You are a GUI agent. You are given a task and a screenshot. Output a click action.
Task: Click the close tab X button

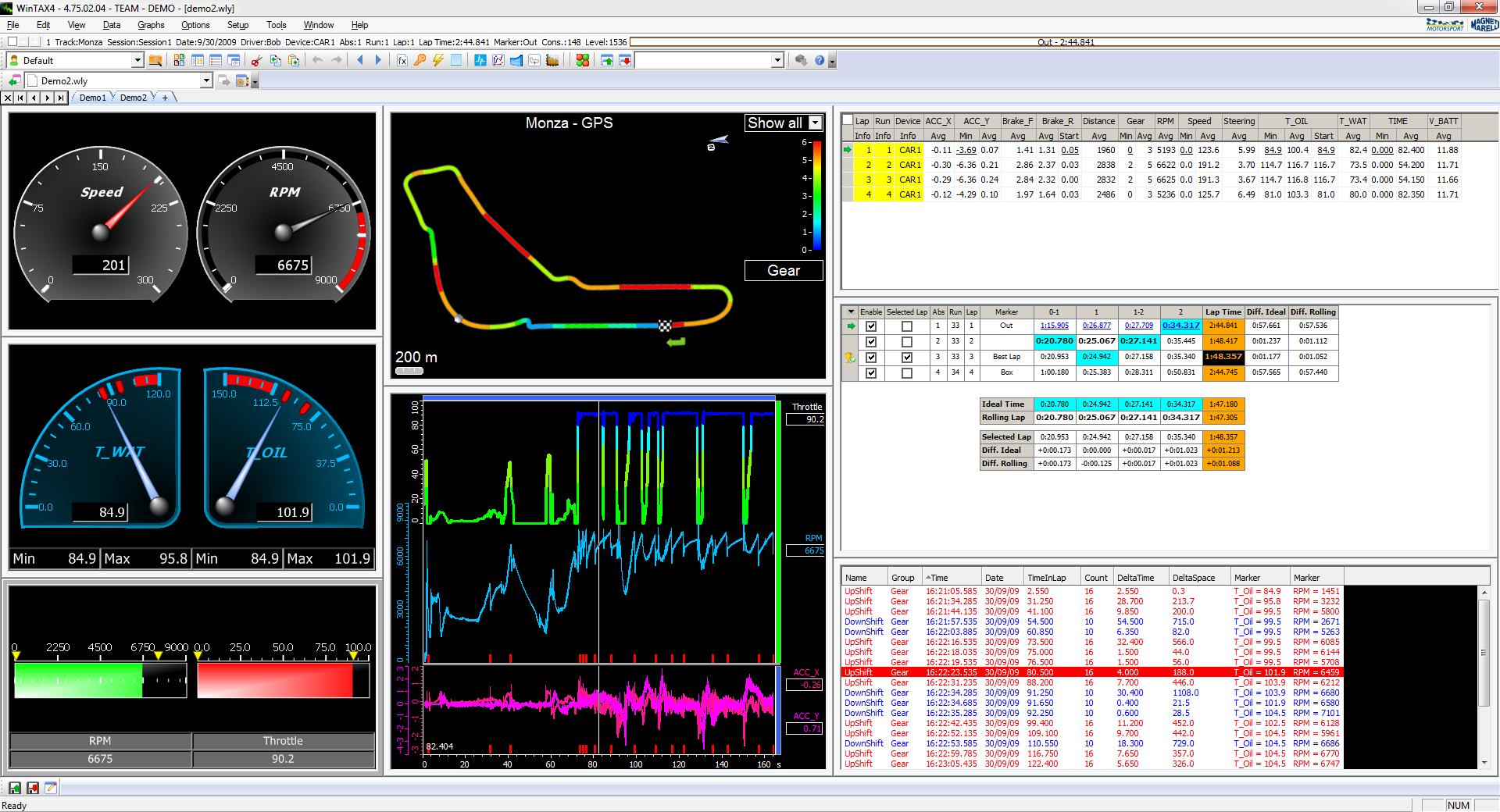tap(8, 98)
